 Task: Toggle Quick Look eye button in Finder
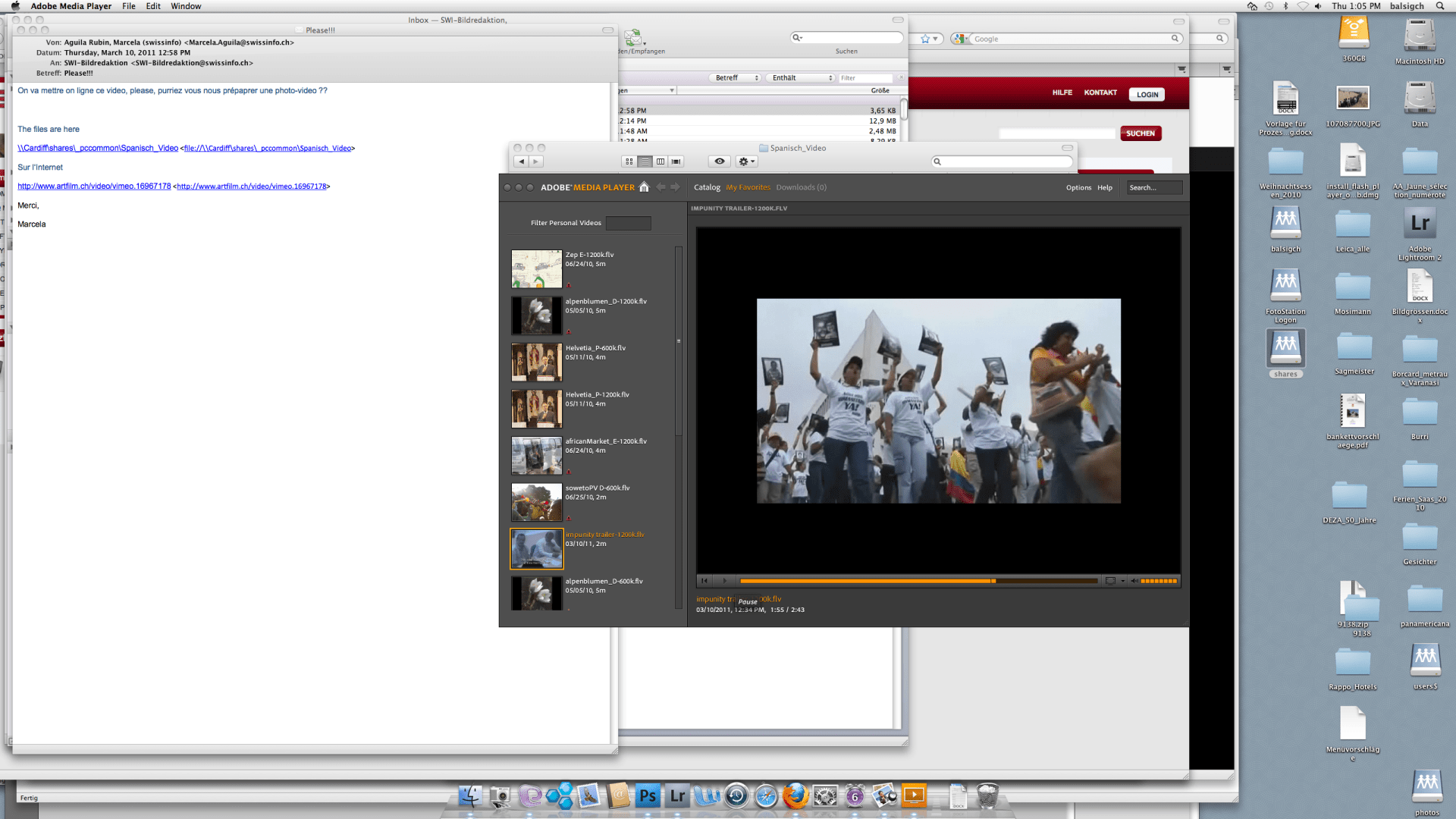click(719, 162)
